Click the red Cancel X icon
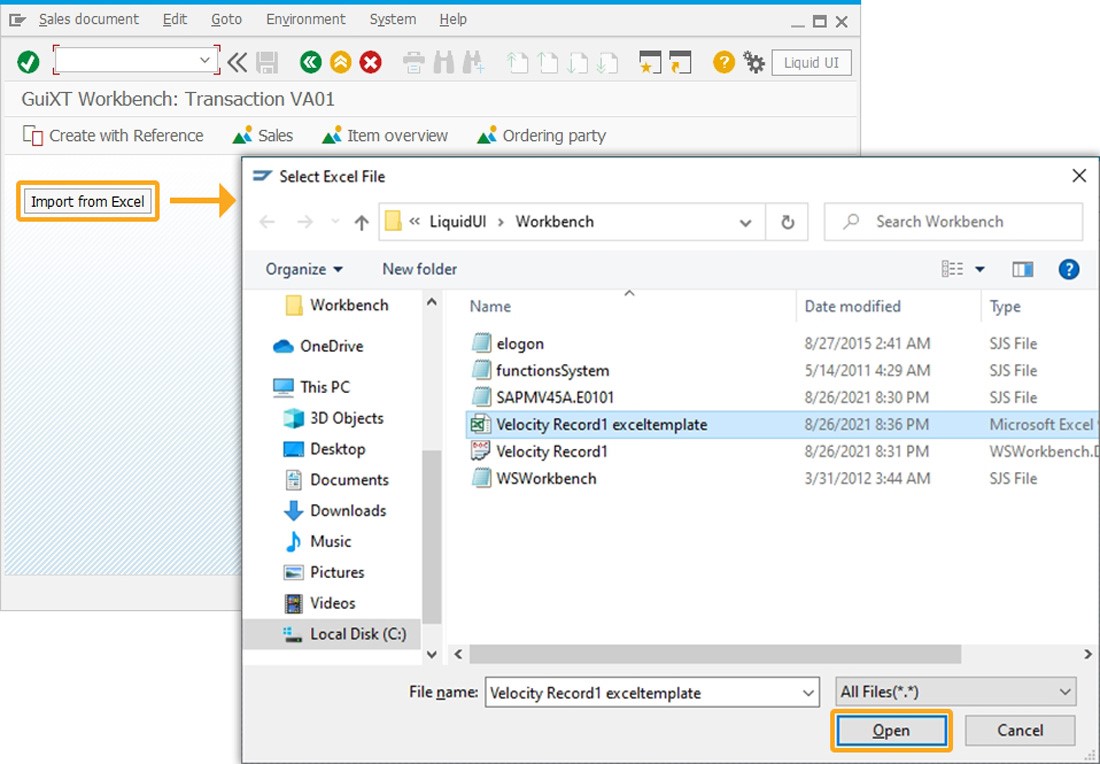Screen dimensions: 1100x764 [x=370, y=62]
